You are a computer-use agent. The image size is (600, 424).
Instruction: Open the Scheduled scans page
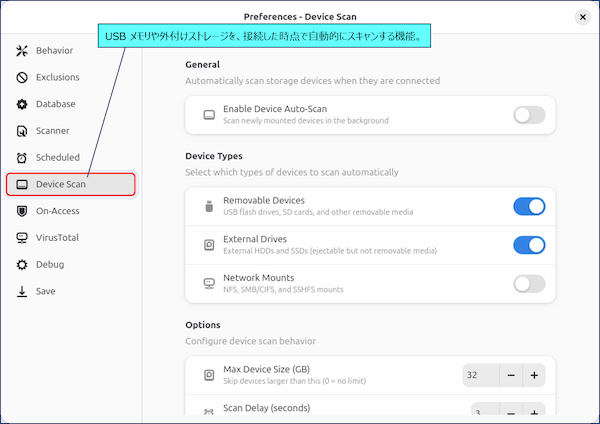[x=71, y=158]
